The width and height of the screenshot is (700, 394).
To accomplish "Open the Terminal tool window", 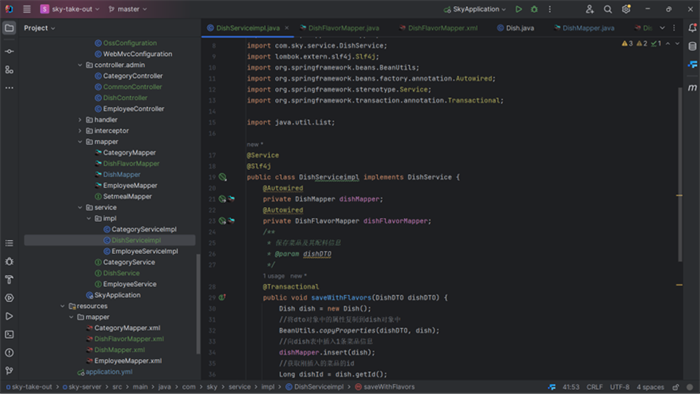I will [9, 335].
